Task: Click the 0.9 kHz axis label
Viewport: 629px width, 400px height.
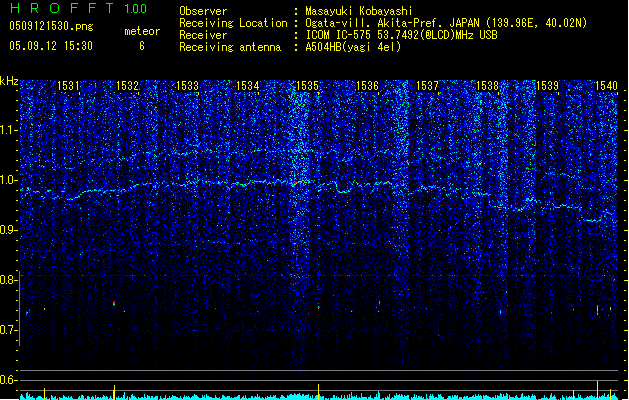Action: (x=9, y=230)
